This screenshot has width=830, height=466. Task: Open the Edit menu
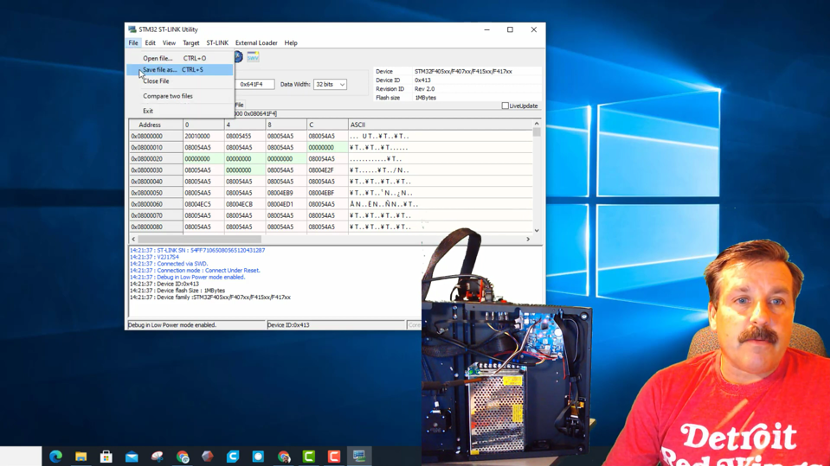pos(150,43)
